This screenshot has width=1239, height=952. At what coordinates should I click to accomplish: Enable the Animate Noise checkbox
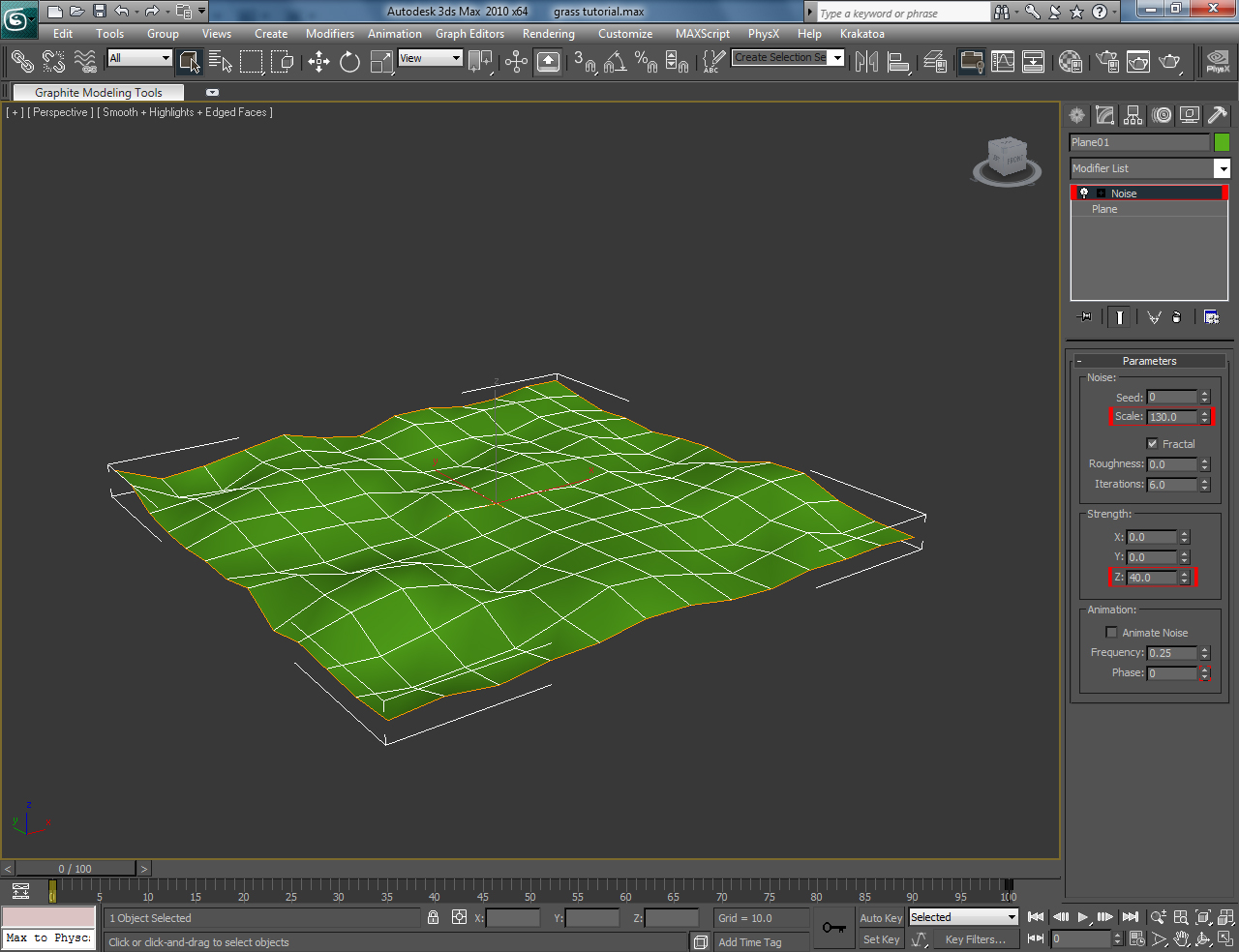(x=1111, y=632)
